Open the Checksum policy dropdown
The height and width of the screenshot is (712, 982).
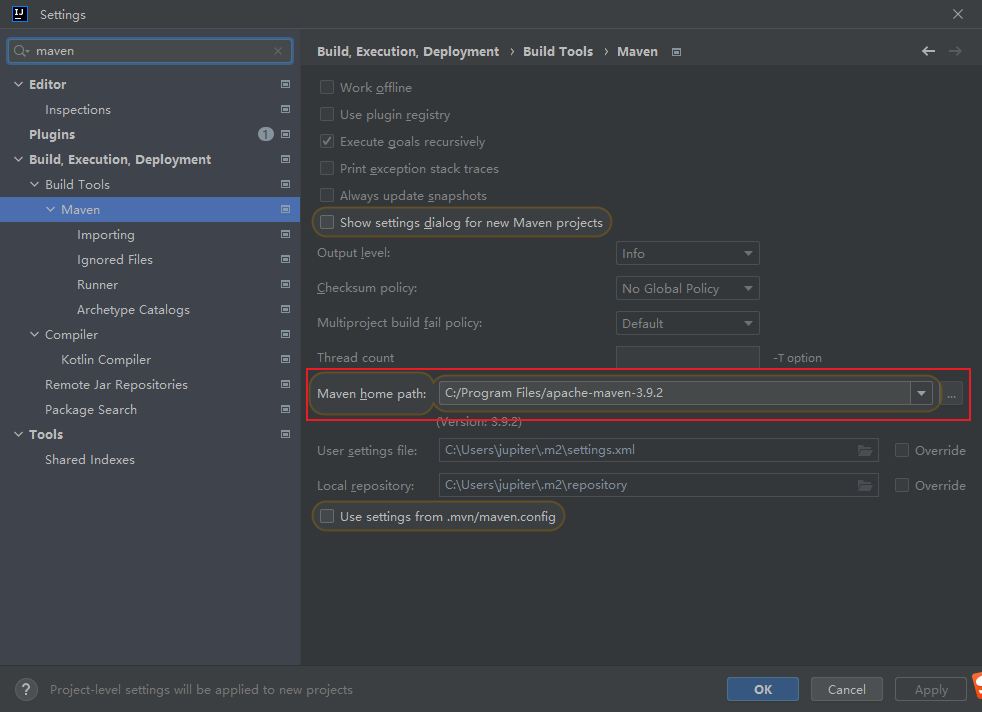[688, 288]
